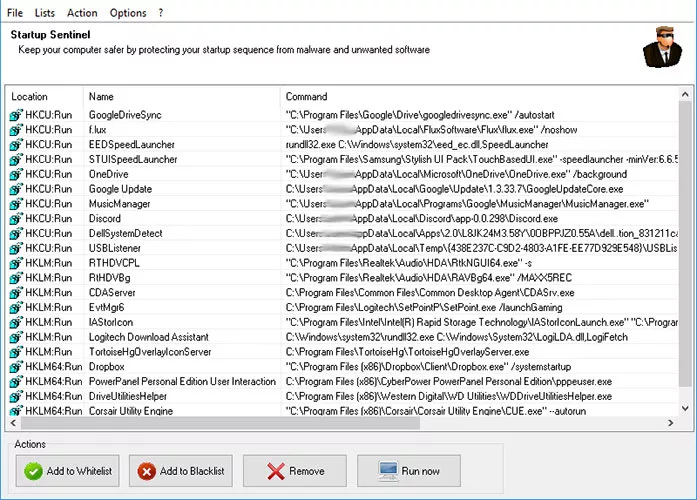The image size is (697, 500).
Task: Select the Dropbox name entry
Action: 106,367
